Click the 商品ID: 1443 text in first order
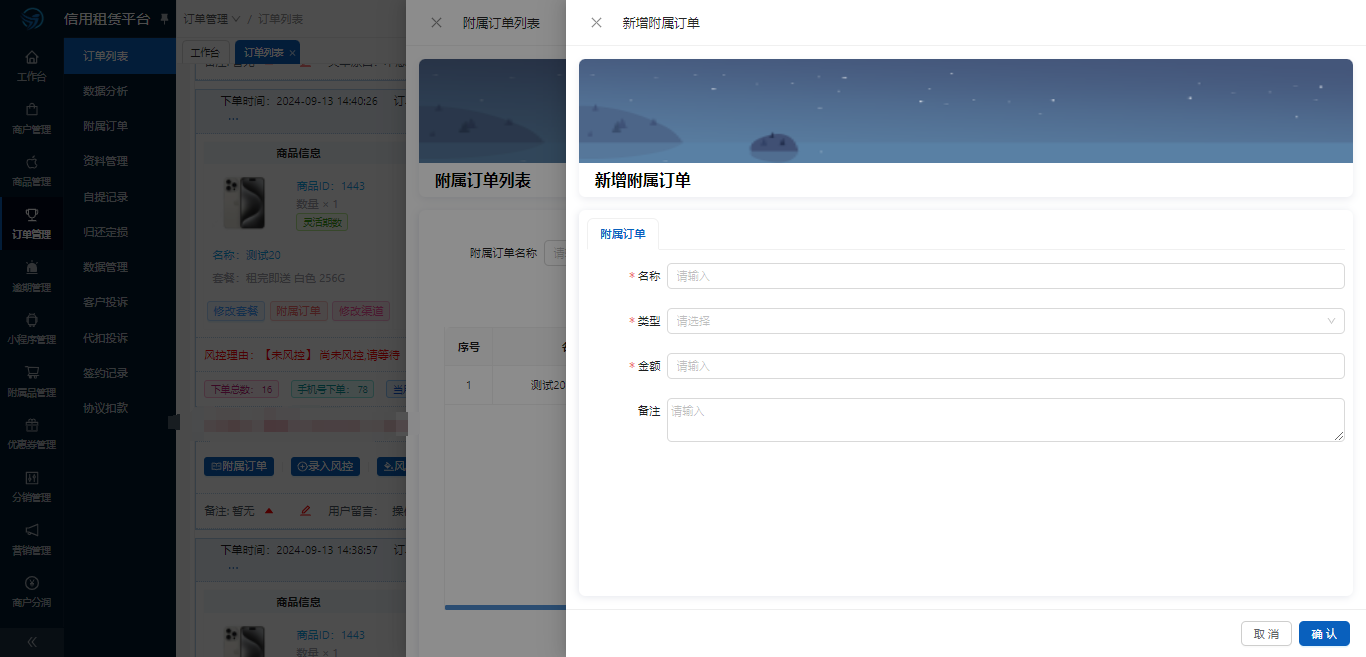 pyautogui.click(x=331, y=186)
